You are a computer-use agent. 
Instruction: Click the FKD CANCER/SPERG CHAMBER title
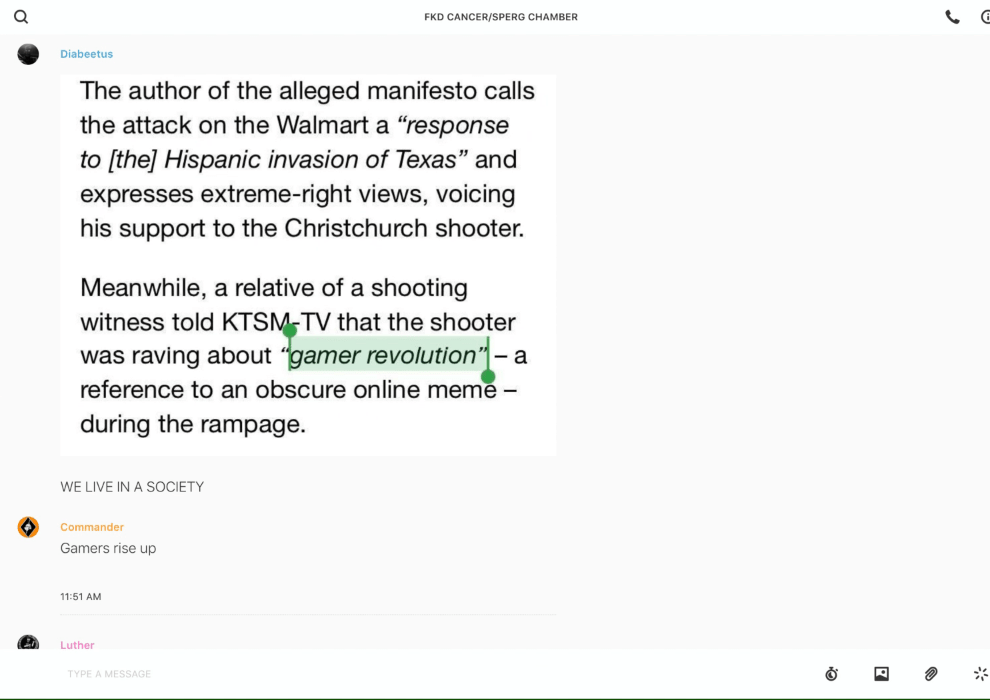(x=501, y=17)
